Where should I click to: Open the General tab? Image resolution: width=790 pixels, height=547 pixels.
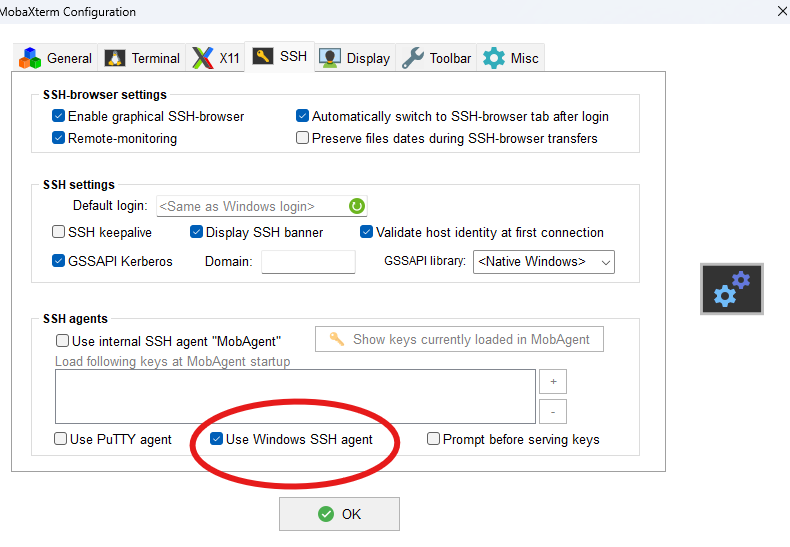[x=55, y=58]
